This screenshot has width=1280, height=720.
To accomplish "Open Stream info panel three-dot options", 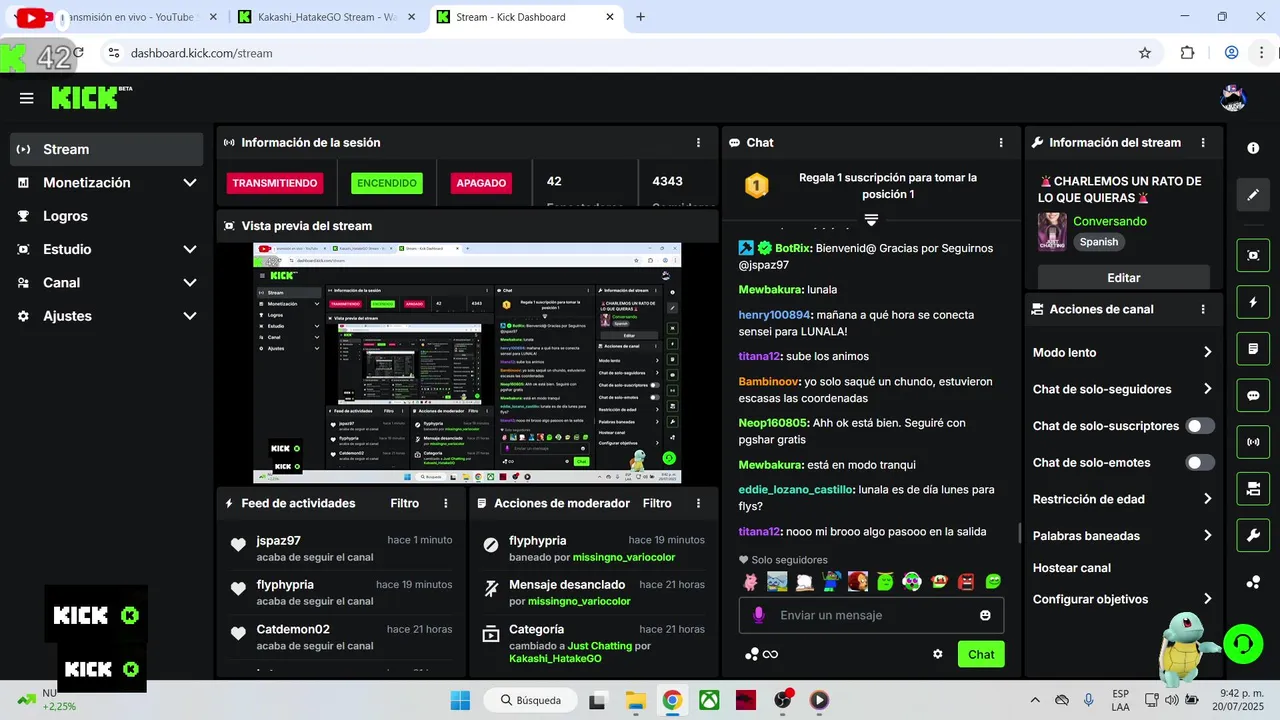I will [1203, 143].
